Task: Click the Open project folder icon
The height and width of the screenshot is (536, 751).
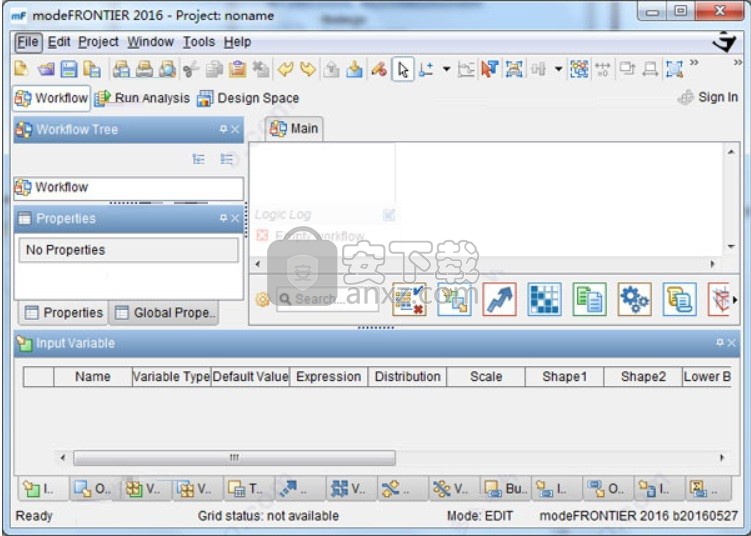Action: (x=46, y=69)
